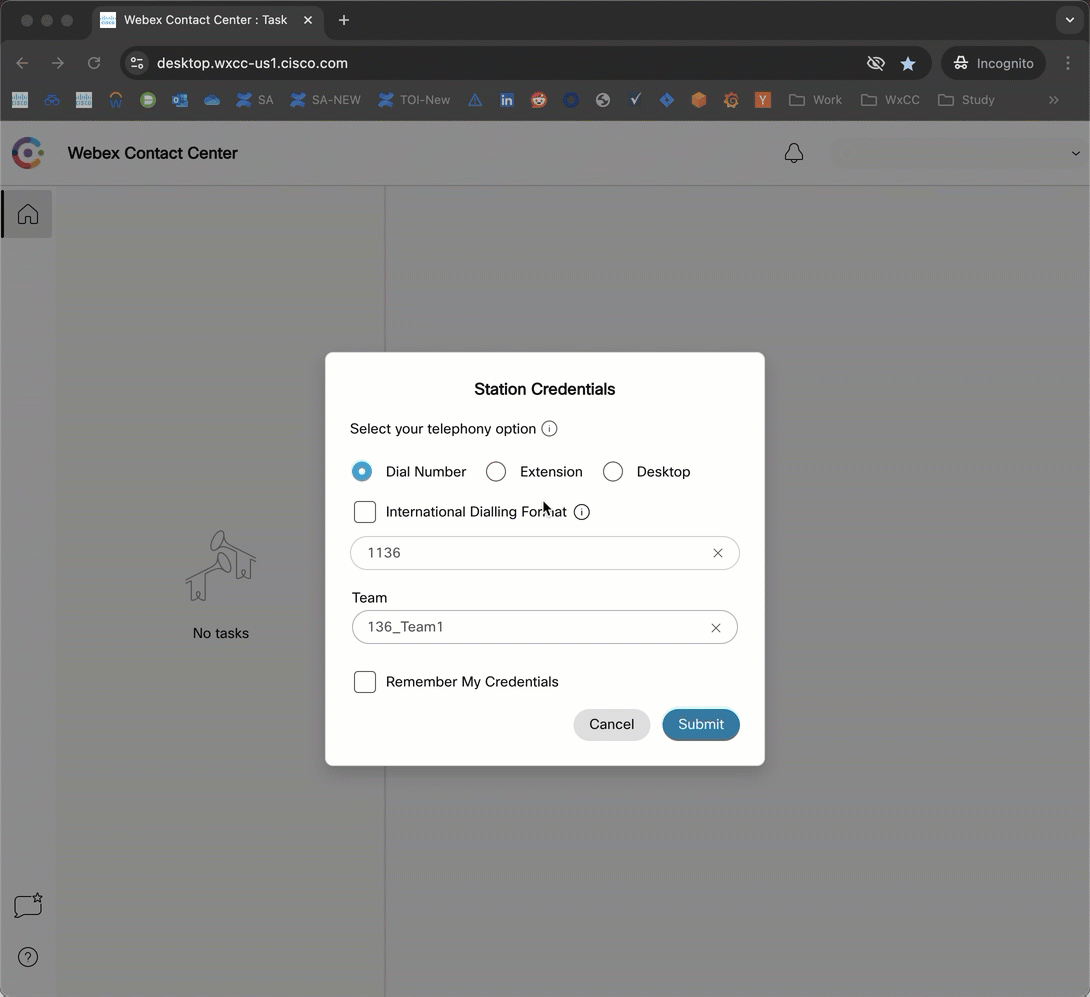Viewport: 1090px width, 997px height.
Task: Clear the 136_Team1 team selection
Action: [715, 628]
